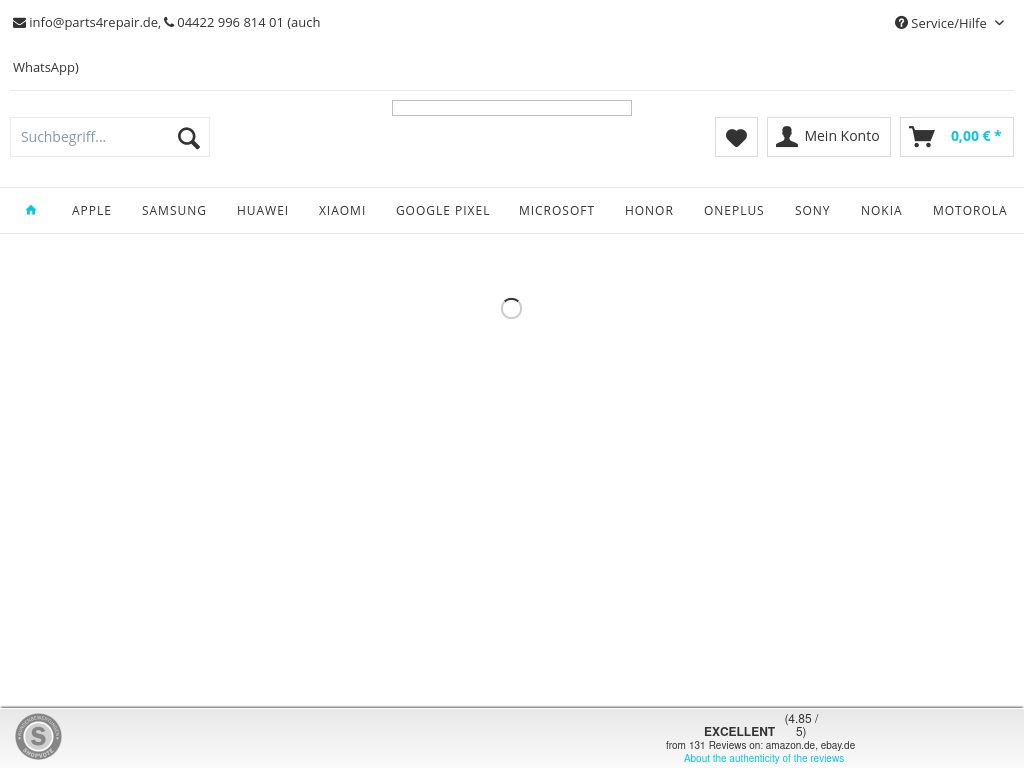
Task: Open the Motorola category
Action: tap(969, 211)
